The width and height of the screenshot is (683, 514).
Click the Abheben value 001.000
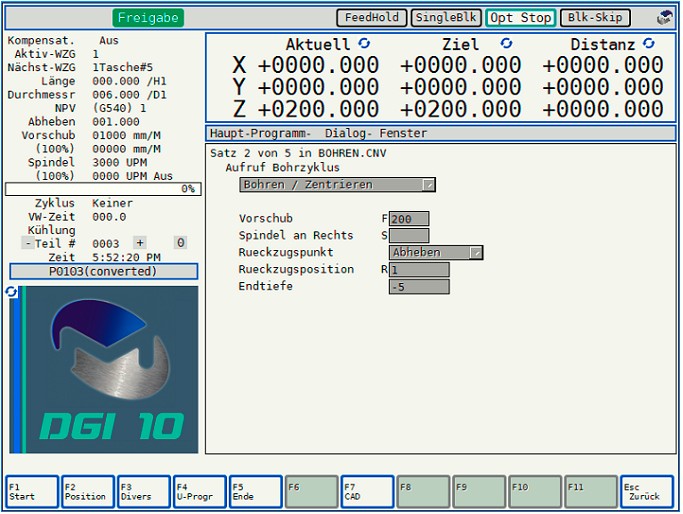click(x=116, y=122)
